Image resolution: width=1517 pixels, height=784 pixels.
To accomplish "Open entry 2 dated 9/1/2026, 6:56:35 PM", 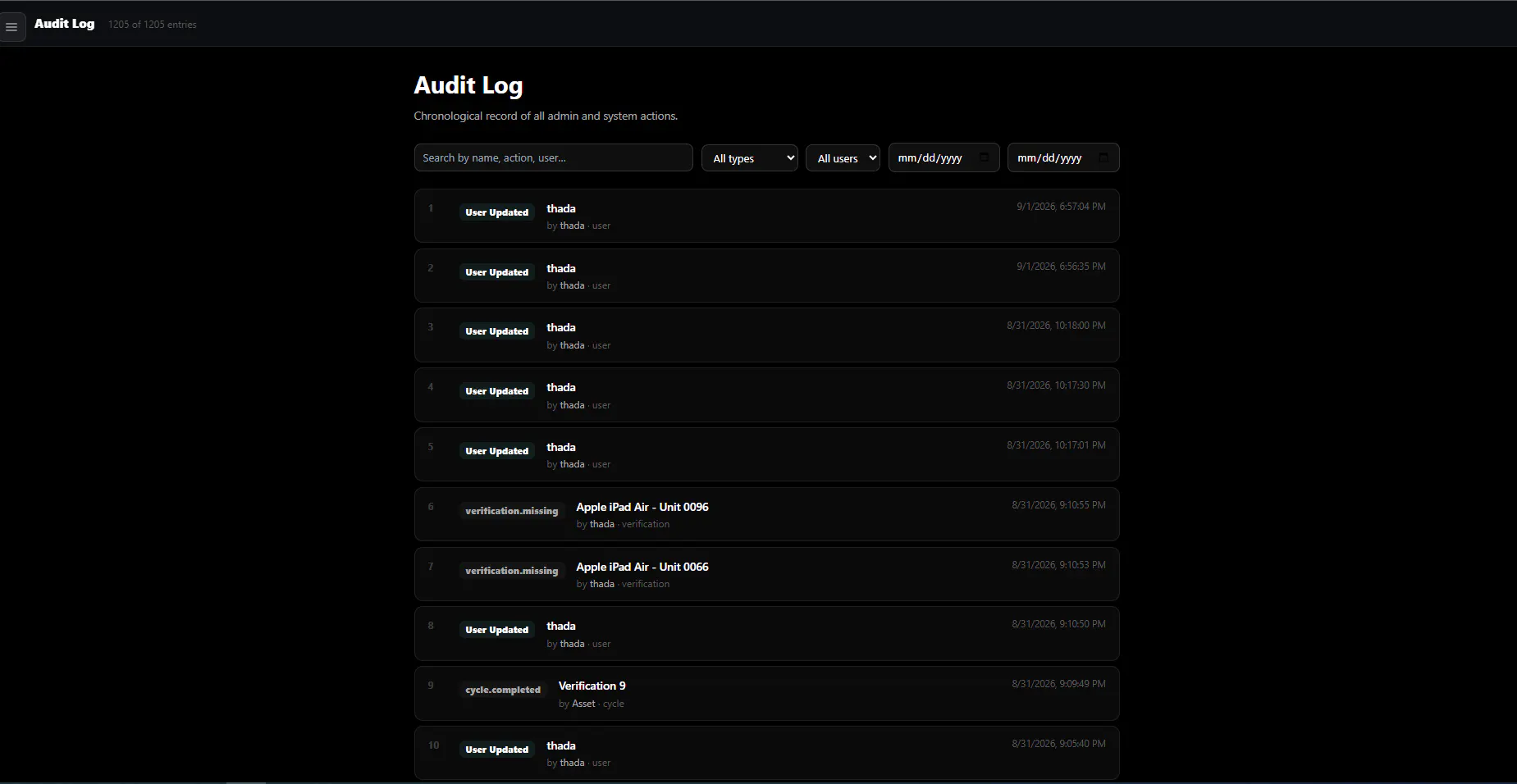I will 766,276.
